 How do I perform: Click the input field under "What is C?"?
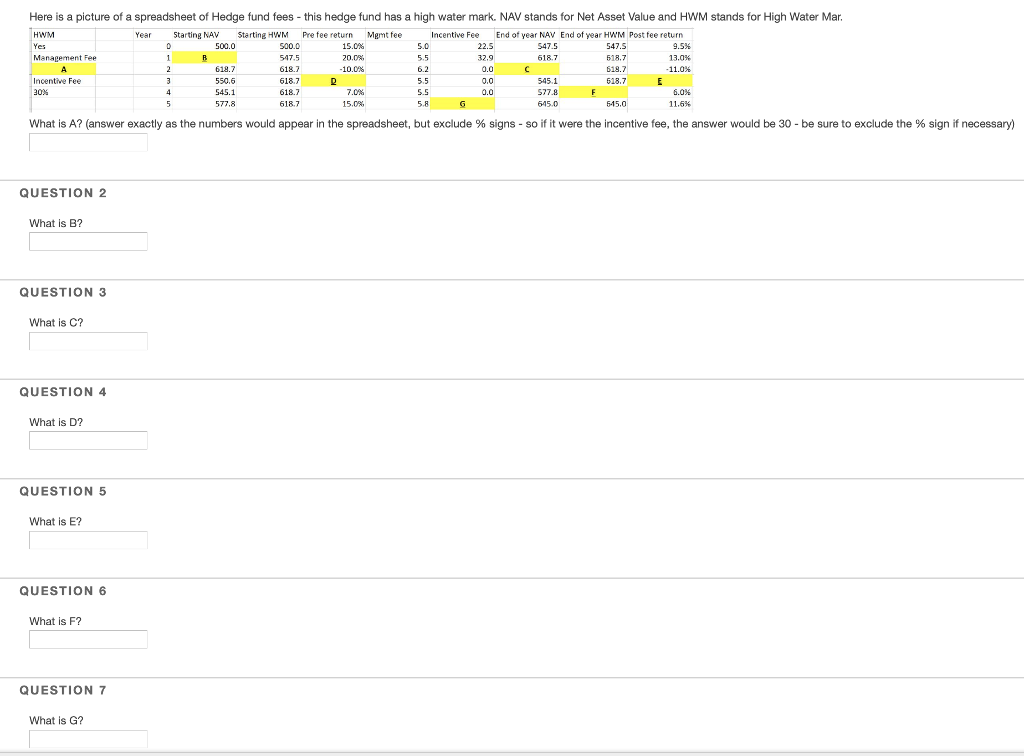coord(88,341)
